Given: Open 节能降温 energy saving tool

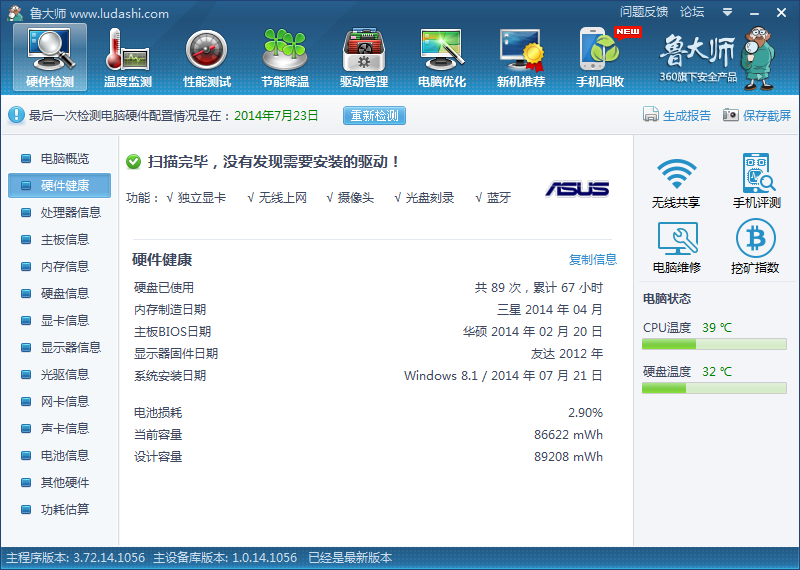Looking at the screenshot, I should (285, 58).
